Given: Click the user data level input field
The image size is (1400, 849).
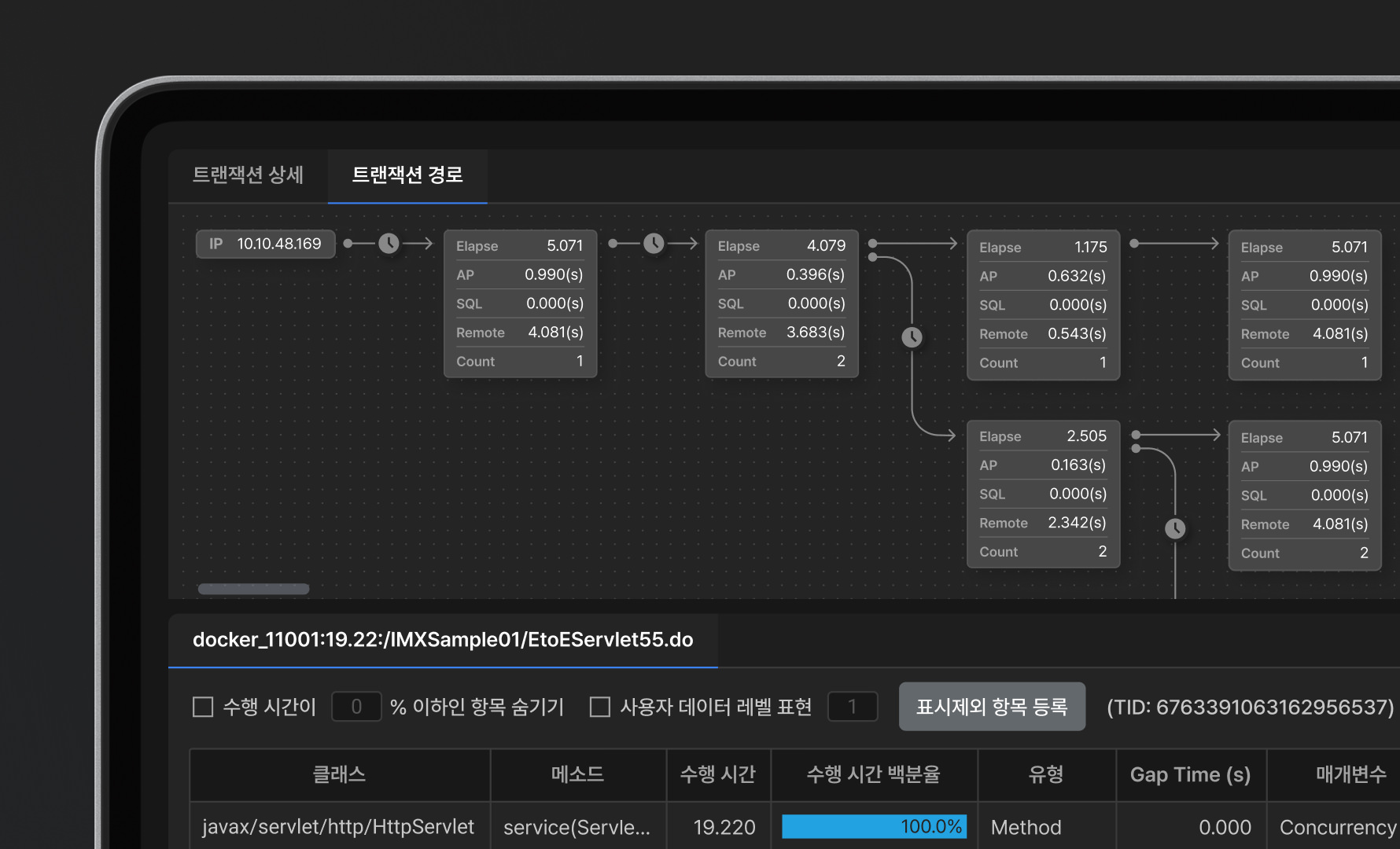Looking at the screenshot, I should click(853, 707).
